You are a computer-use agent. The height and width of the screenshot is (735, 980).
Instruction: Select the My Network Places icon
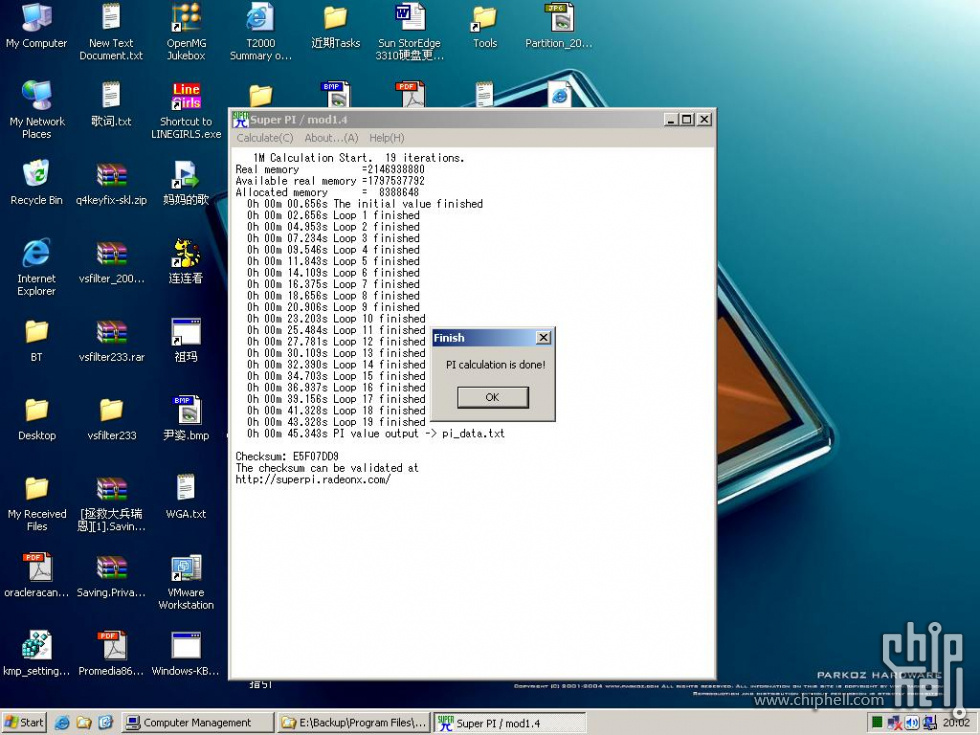36,111
